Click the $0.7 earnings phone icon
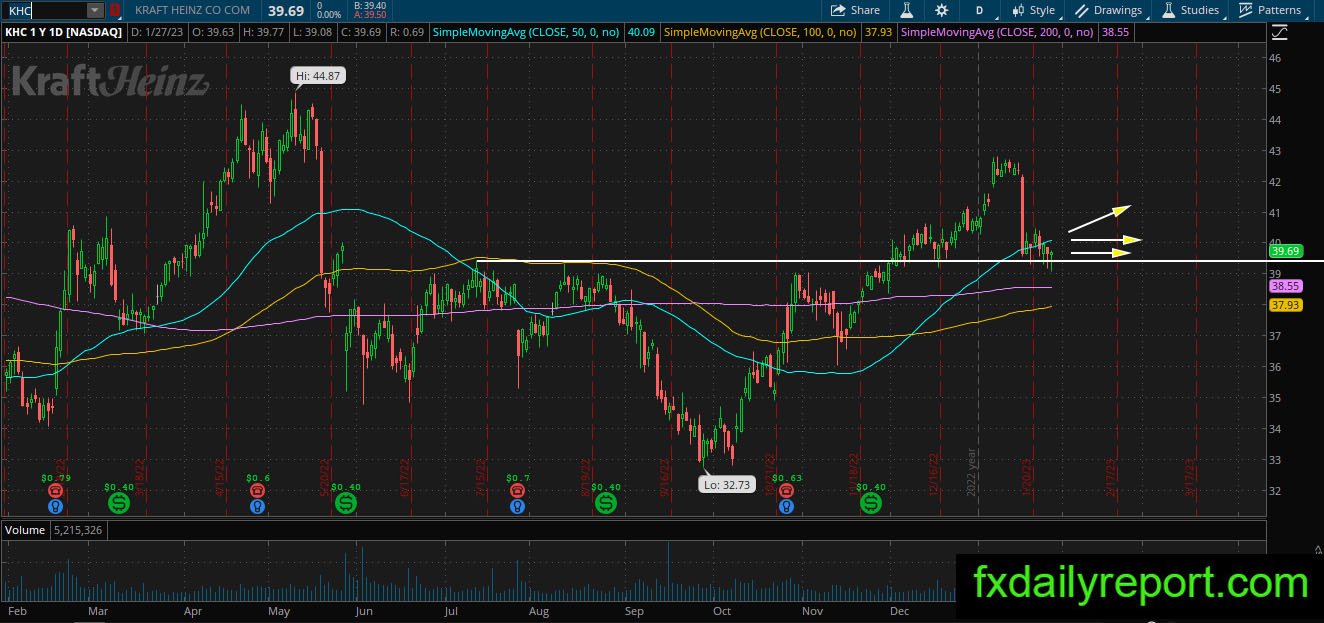 click(517, 490)
